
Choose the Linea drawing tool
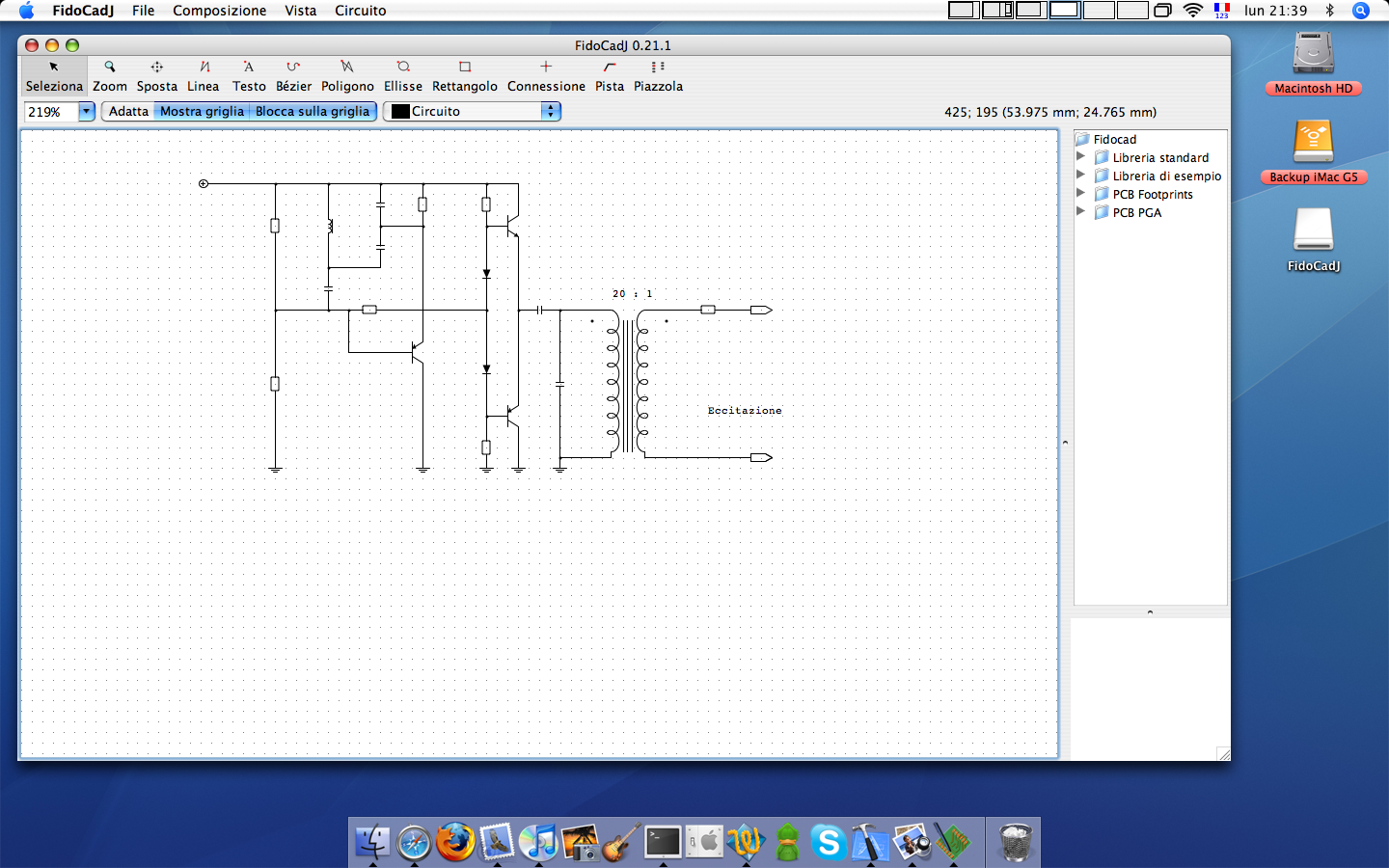pyautogui.click(x=204, y=75)
